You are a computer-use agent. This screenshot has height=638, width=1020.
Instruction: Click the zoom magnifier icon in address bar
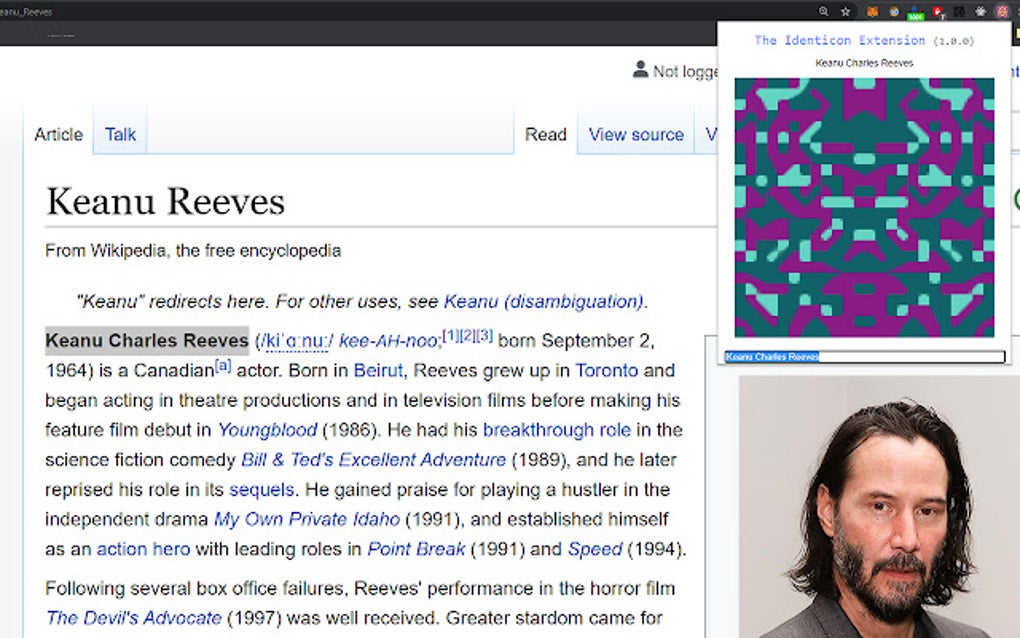click(x=824, y=11)
